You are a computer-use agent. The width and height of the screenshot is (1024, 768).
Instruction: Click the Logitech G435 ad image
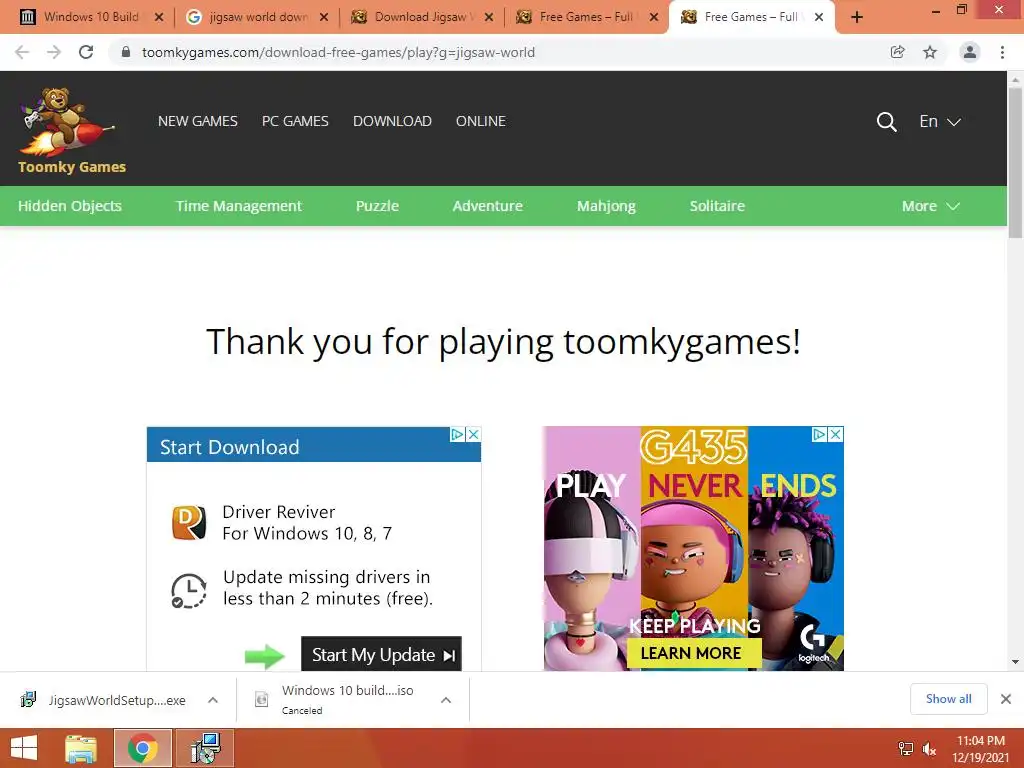click(x=694, y=549)
